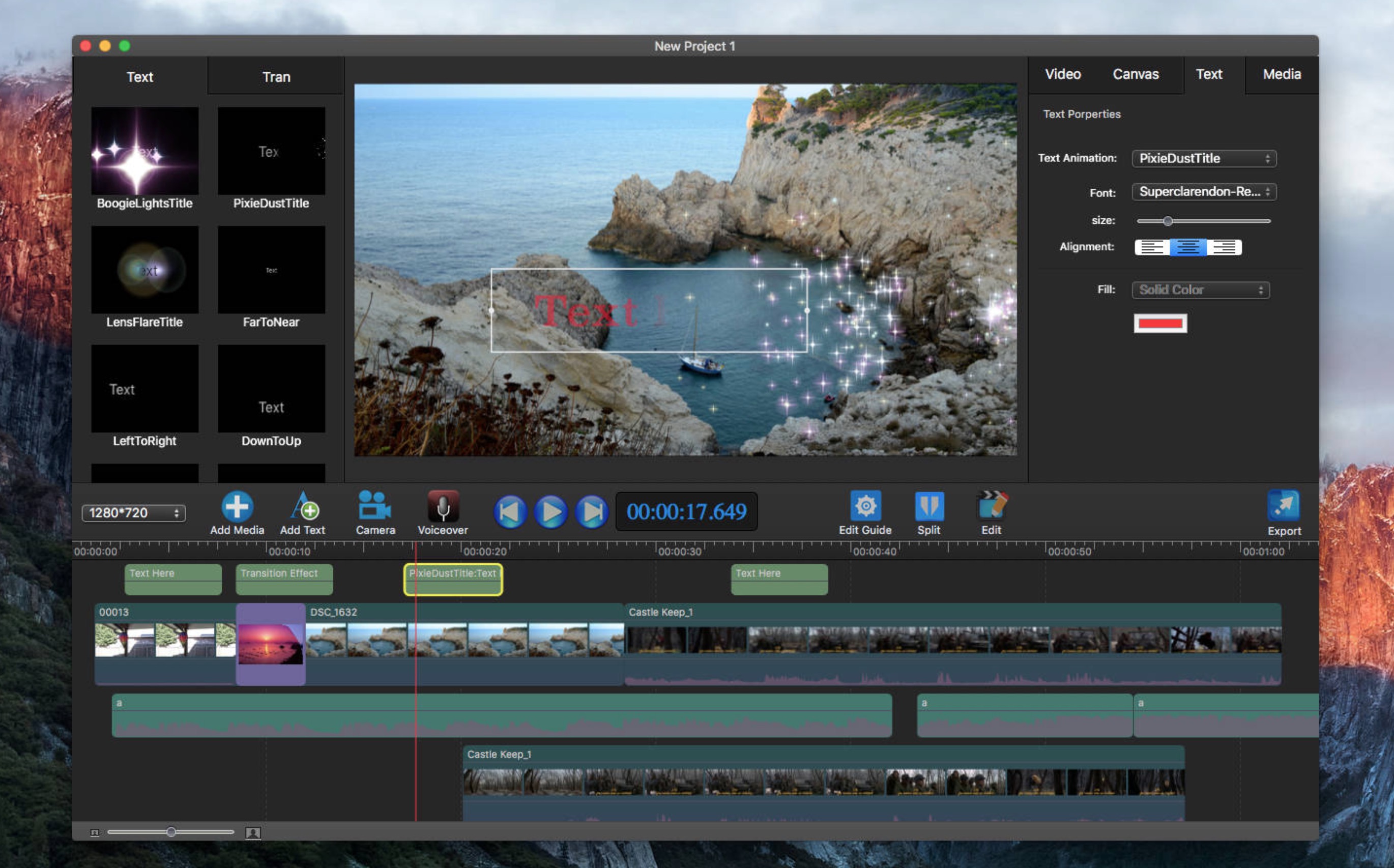Click the red text color swatch
Screen dimensions: 1394x868
pyautogui.click(x=1158, y=323)
